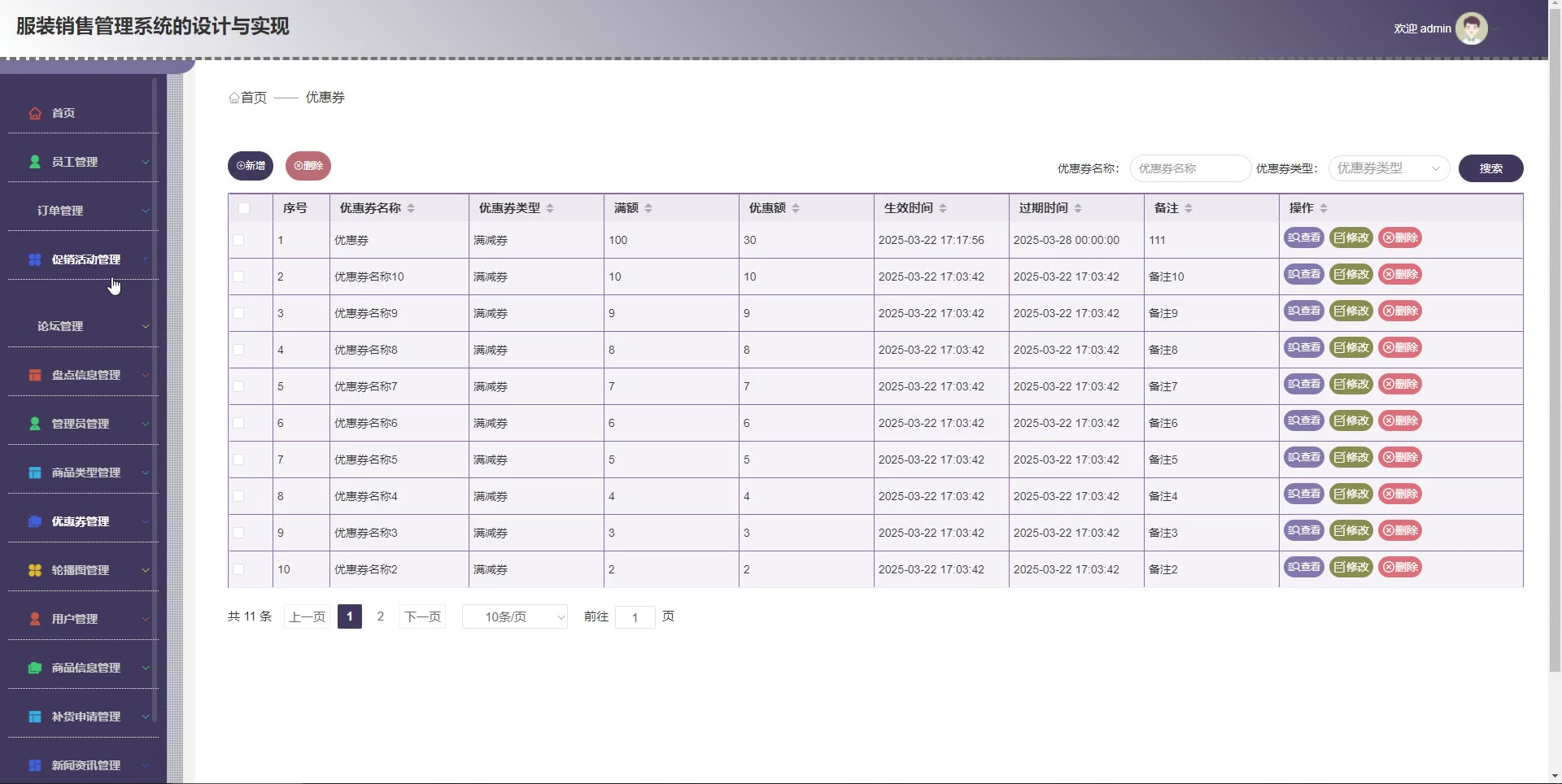Click the page's vertical scrollbar
The width and height of the screenshot is (1562, 784).
(1555, 325)
